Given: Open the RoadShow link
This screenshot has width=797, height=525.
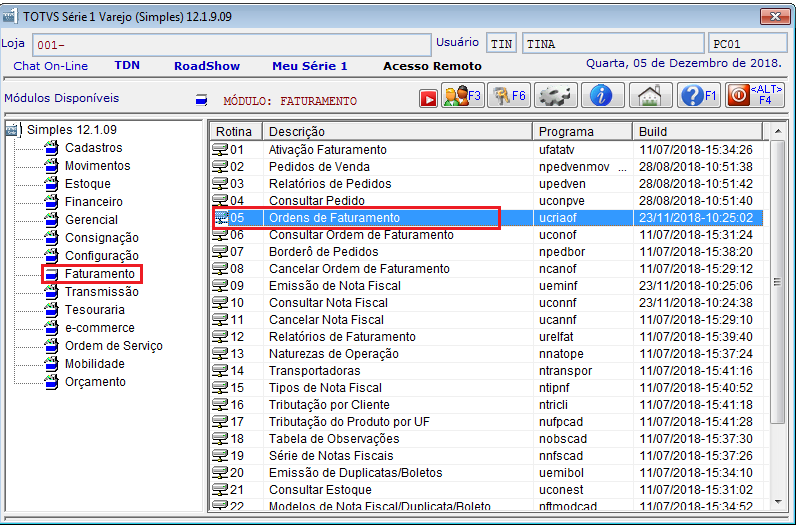Looking at the screenshot, I should 207,66.
